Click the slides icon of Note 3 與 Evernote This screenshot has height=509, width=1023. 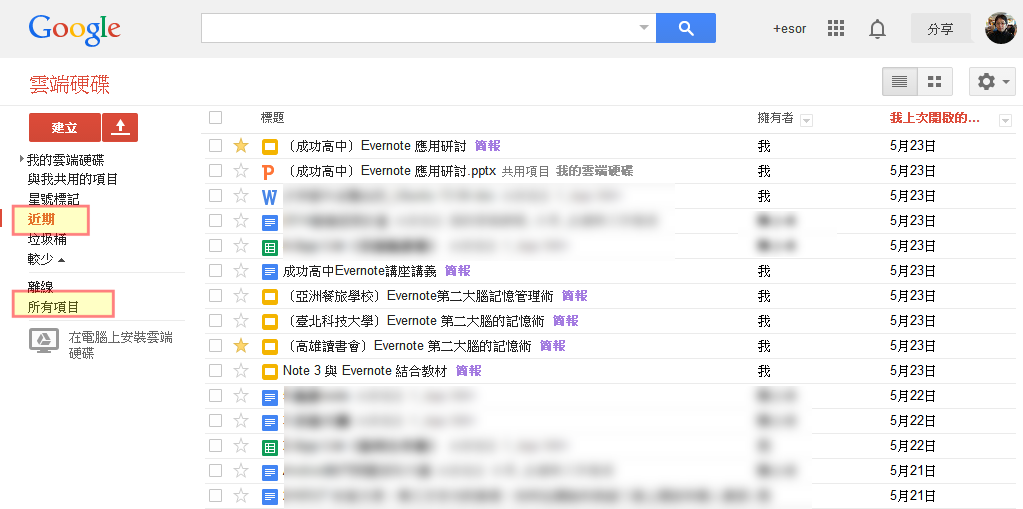pos(269,371)
